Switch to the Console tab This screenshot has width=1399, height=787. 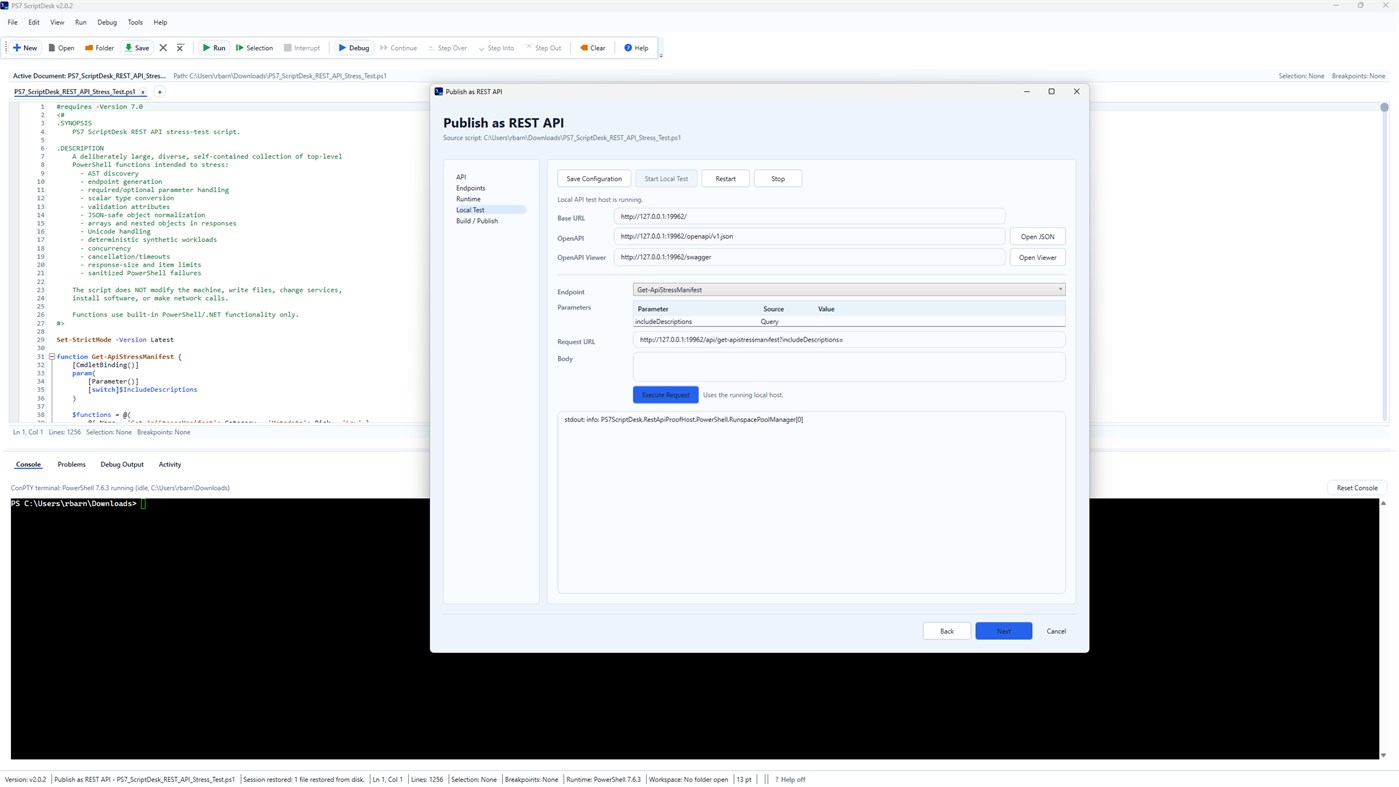coord(28,465)
